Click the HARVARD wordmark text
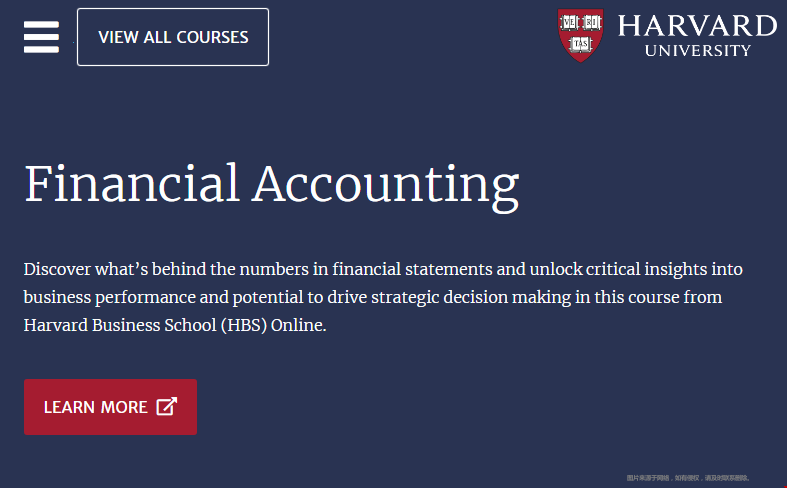This screenshot has height=488, width=787. 697,26
